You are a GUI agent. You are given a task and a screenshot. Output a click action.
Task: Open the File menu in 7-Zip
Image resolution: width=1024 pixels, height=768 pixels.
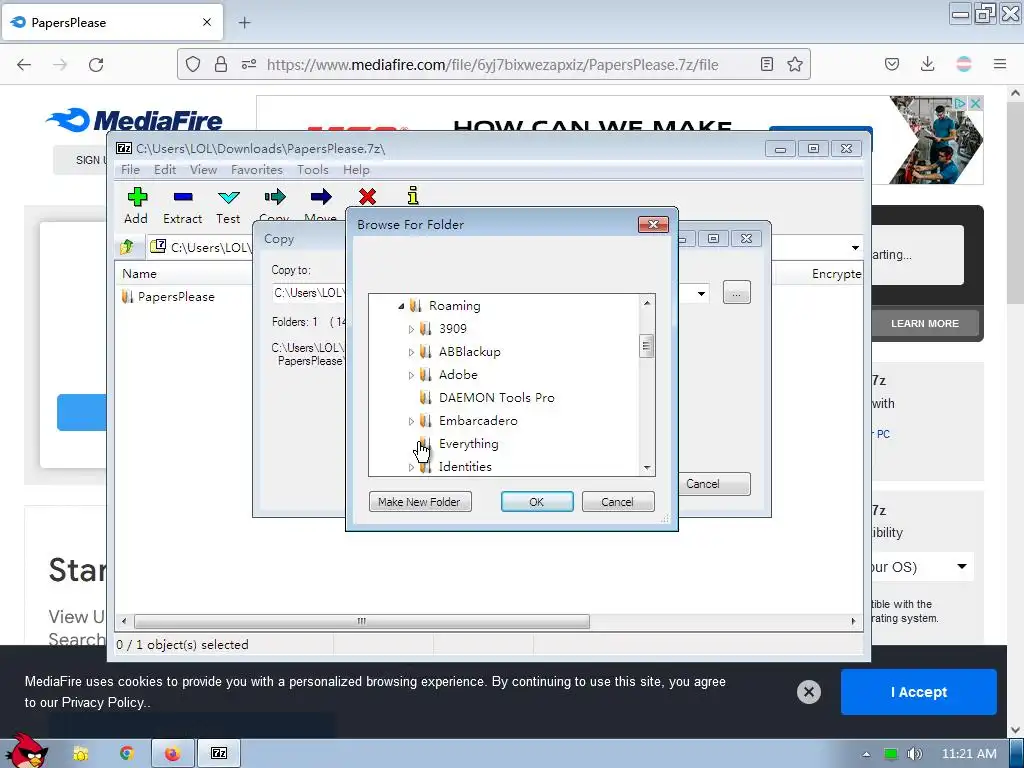130,170
